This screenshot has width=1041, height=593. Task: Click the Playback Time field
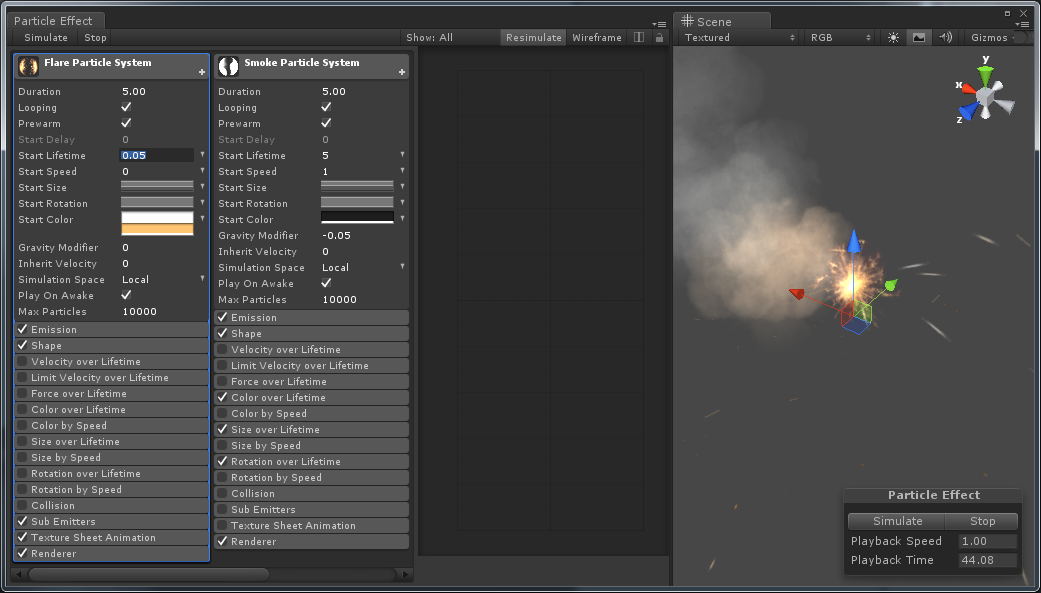click(988, 560)
